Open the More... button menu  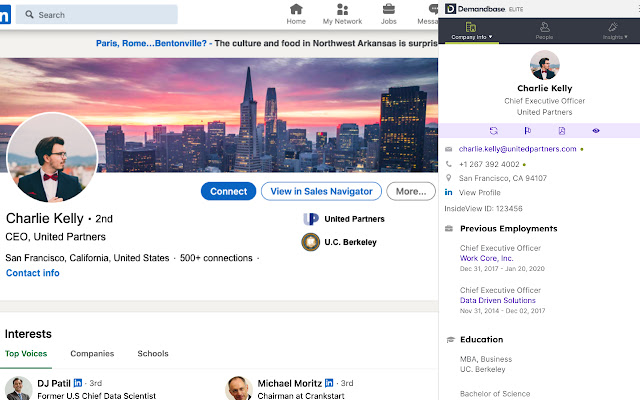pyautogui.click(x=411, y=191)
